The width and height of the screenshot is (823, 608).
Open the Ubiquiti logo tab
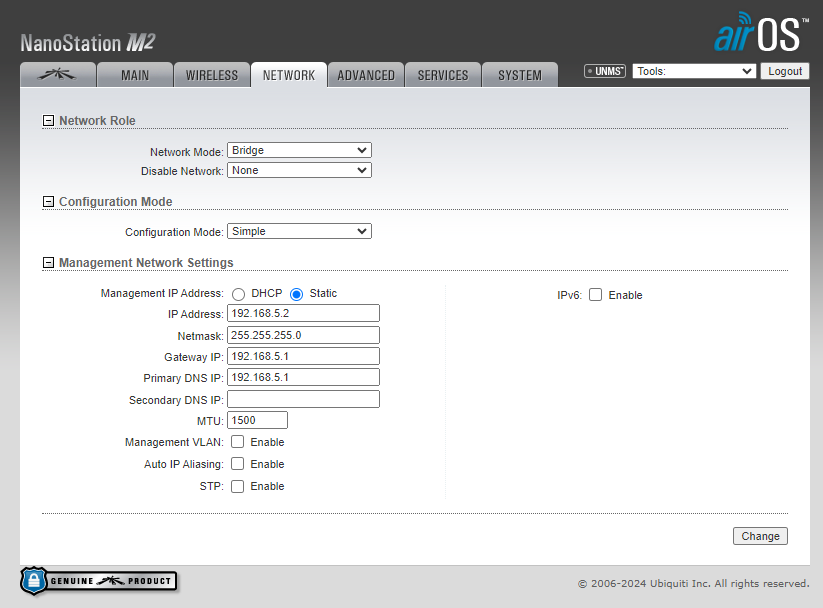click(58, 75)
